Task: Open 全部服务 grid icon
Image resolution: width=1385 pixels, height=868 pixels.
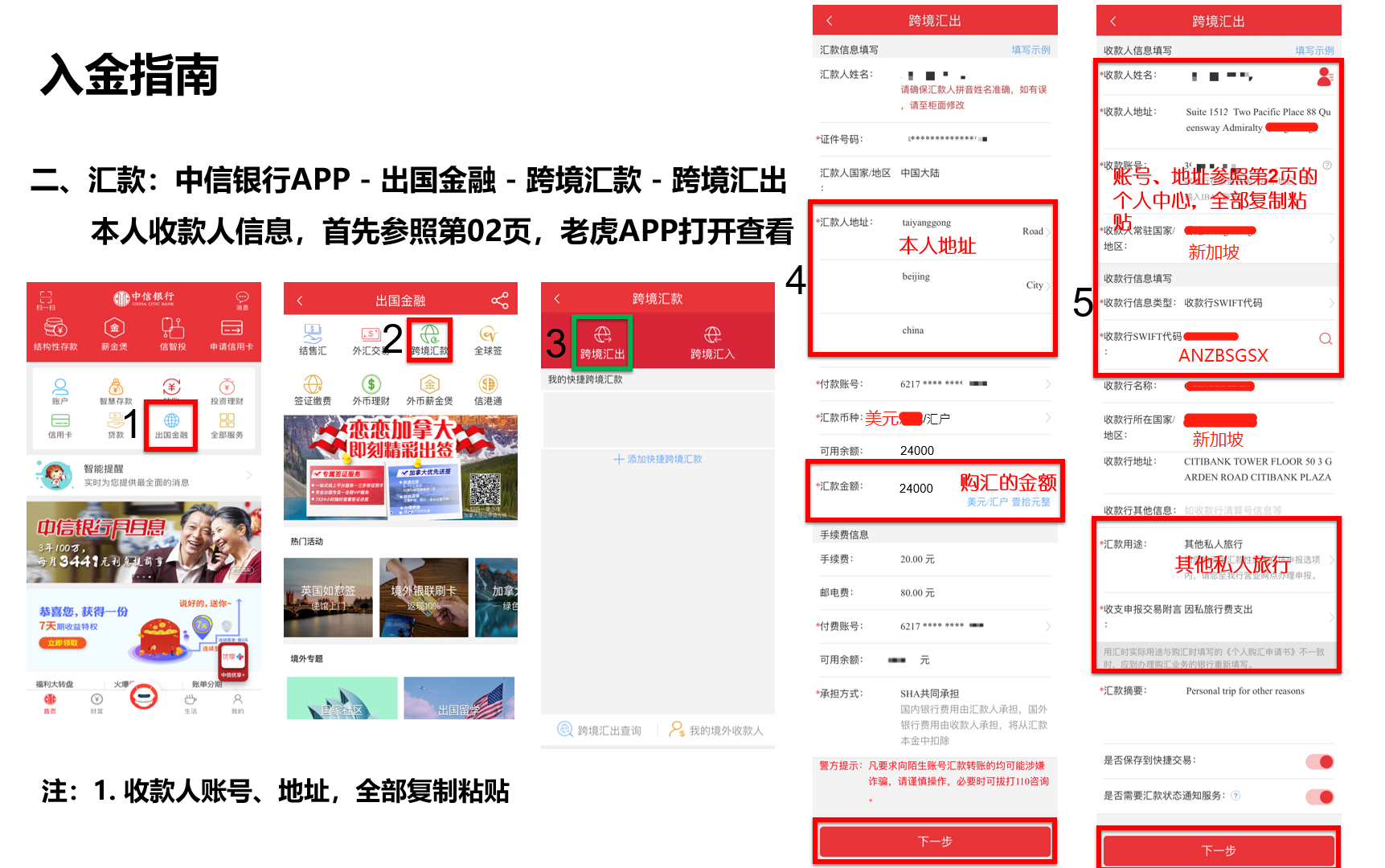Action: [x=227, y=426]
